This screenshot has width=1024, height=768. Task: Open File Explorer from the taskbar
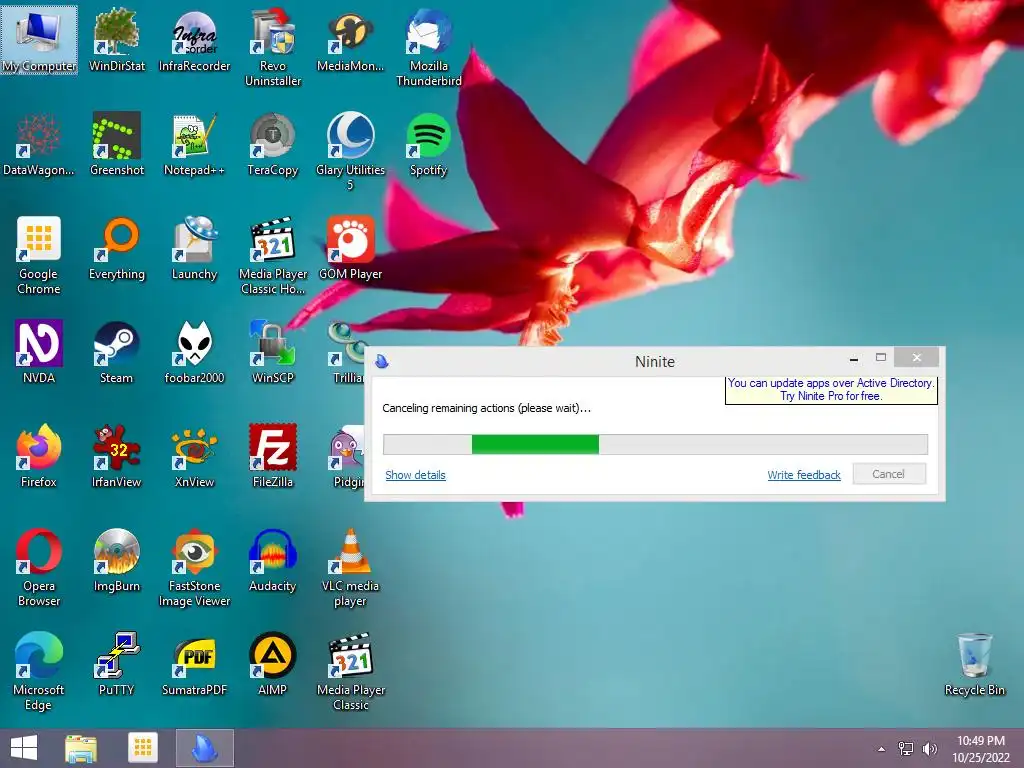(81, 748)
